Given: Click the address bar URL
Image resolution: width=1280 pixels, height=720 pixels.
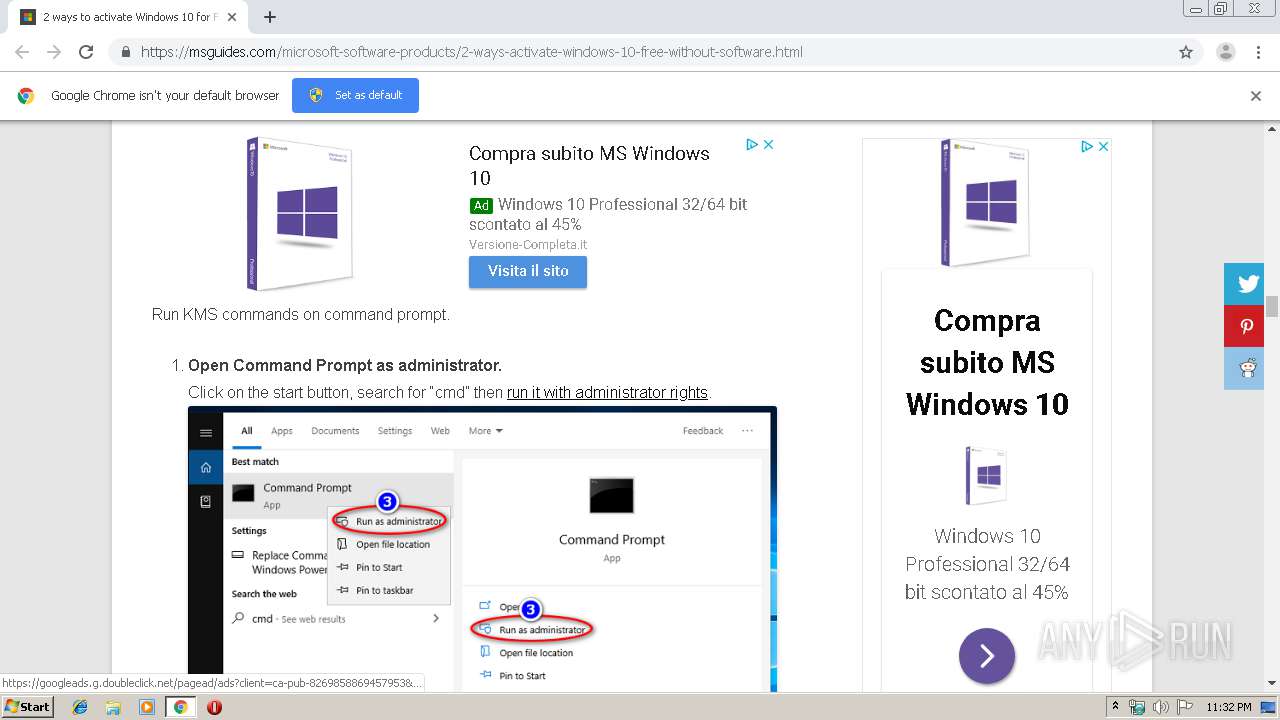Looking at the screenshot, I should tap(472, 52).
